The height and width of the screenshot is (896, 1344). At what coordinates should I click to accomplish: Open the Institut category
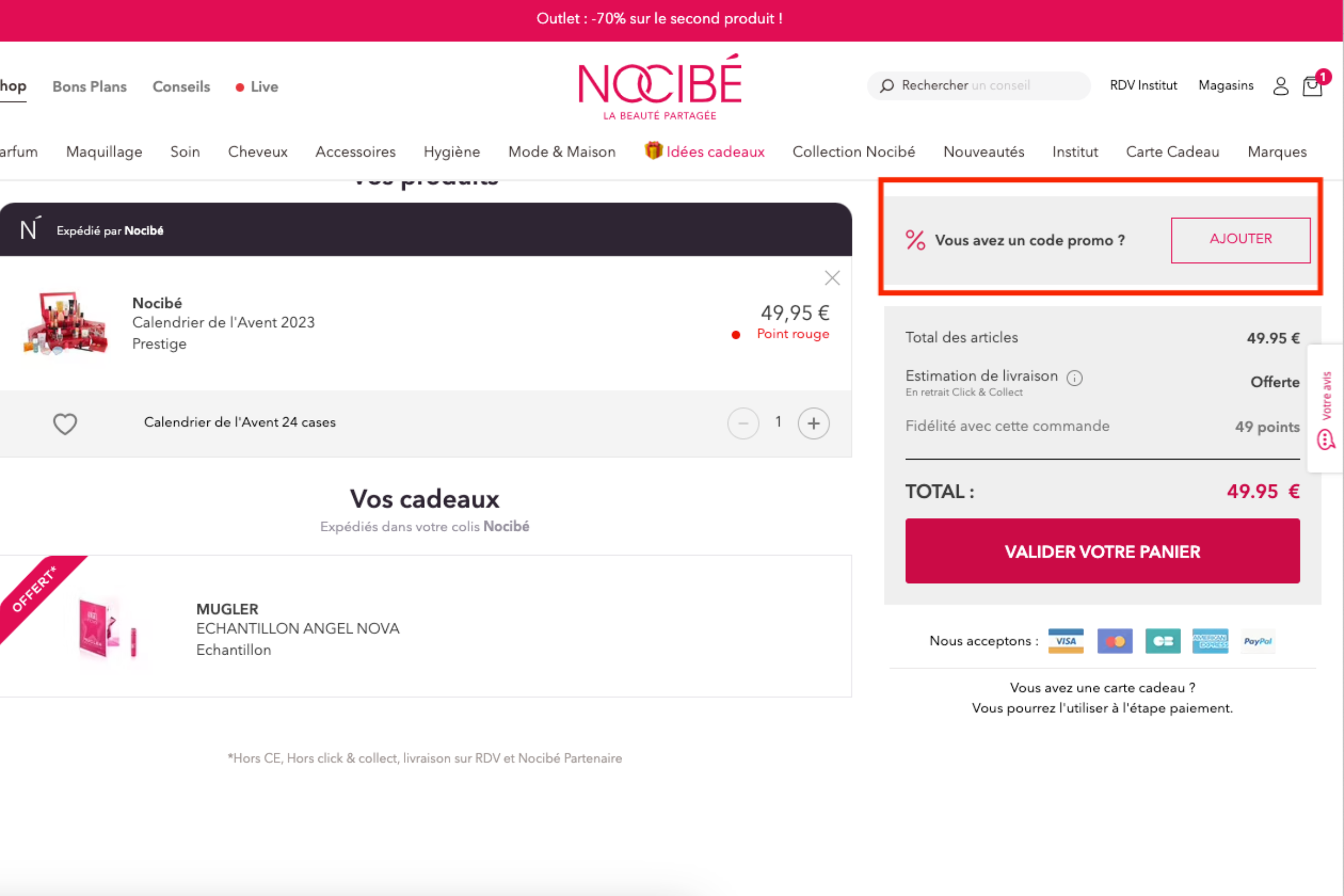[1075, 151]
